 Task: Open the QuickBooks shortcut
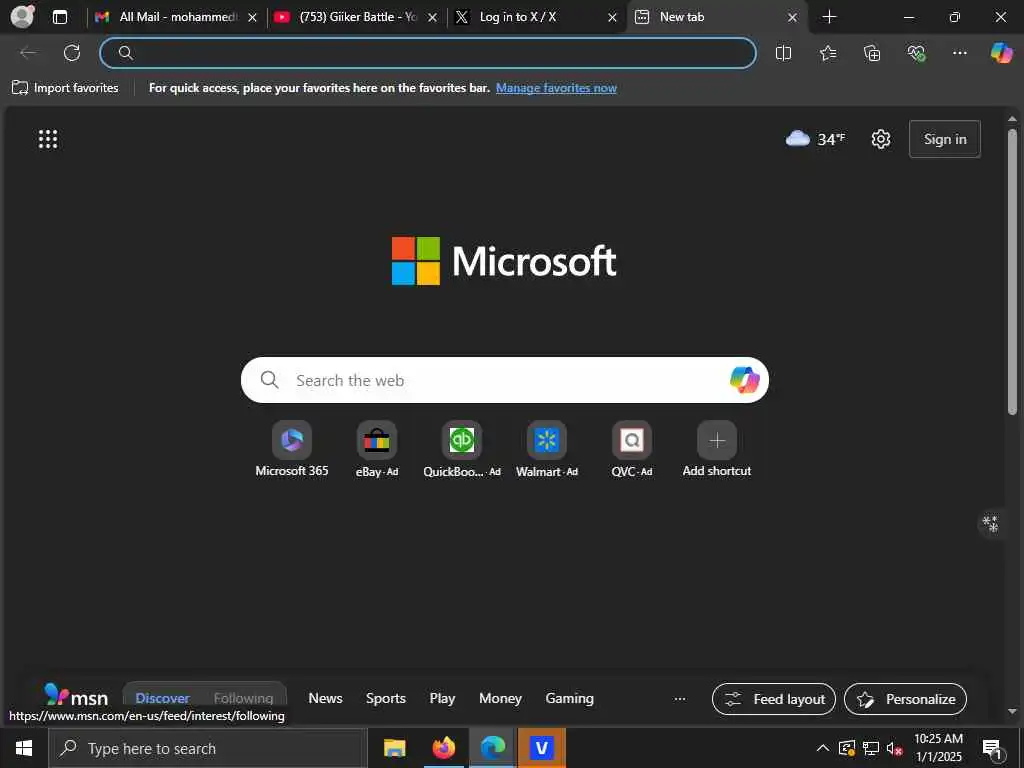462,450
